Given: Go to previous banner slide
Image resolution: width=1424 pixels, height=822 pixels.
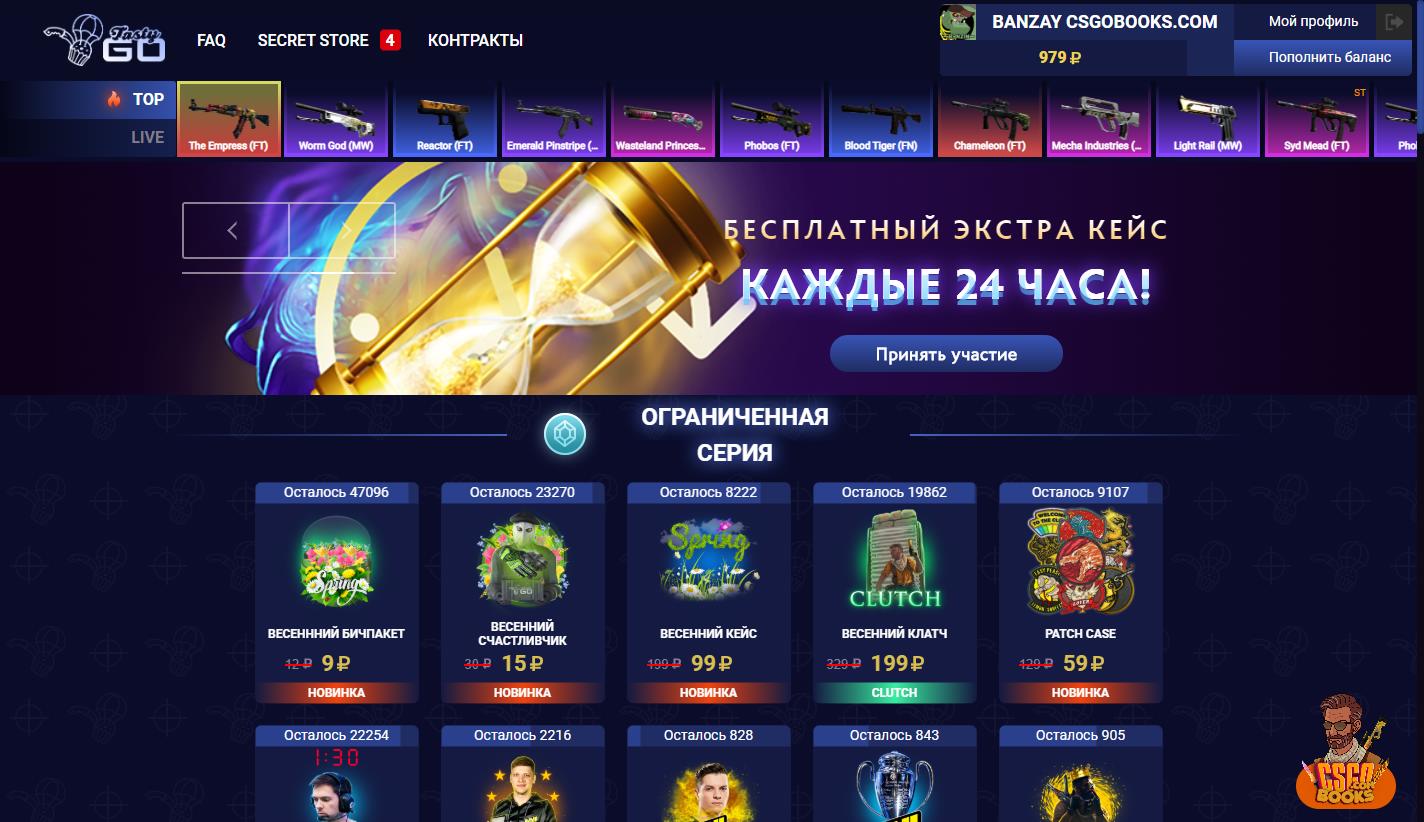Looking at the screenshot, I should [x=235, y=231].
